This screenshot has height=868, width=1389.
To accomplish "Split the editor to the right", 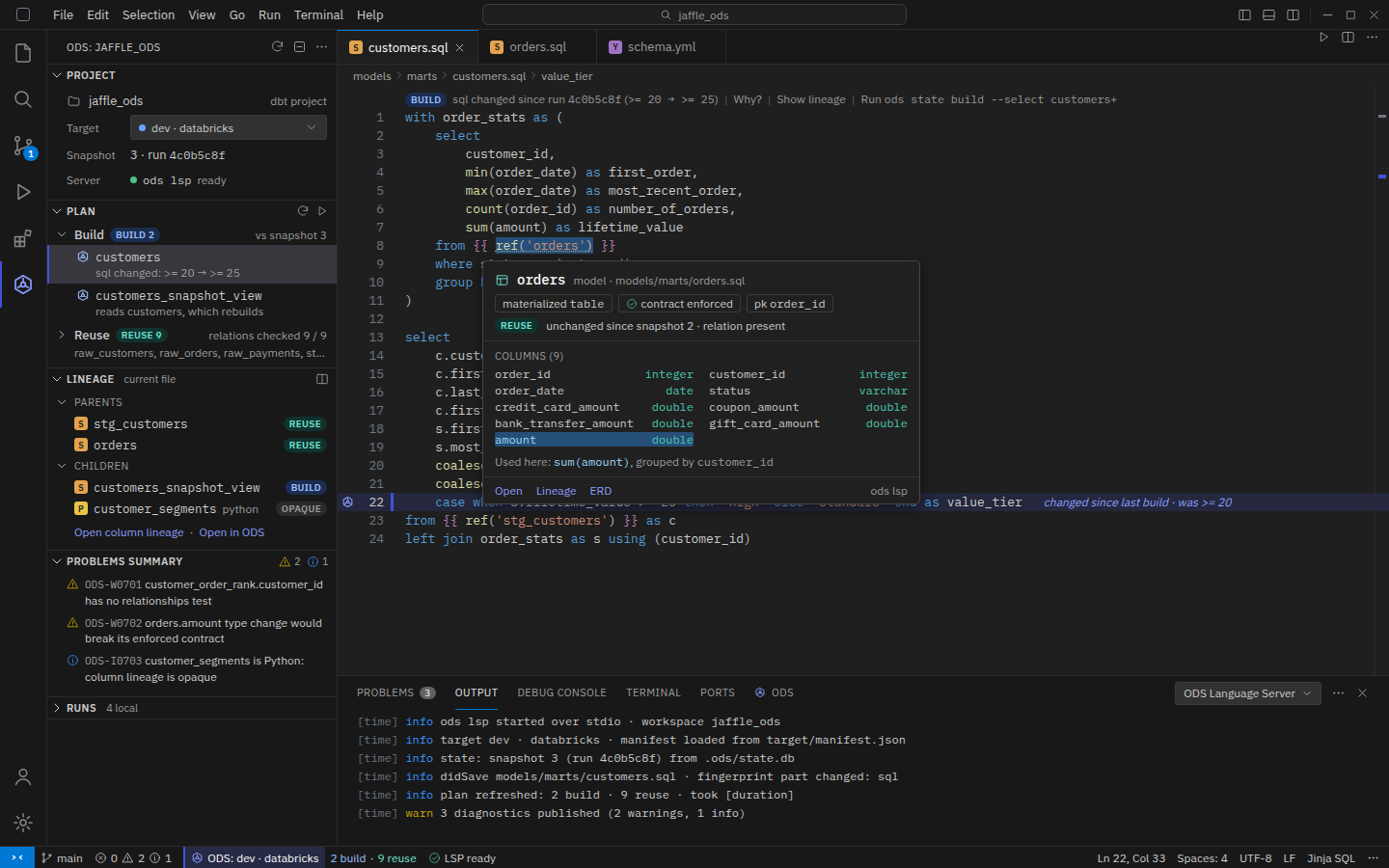I will [x=1348, y=38].
